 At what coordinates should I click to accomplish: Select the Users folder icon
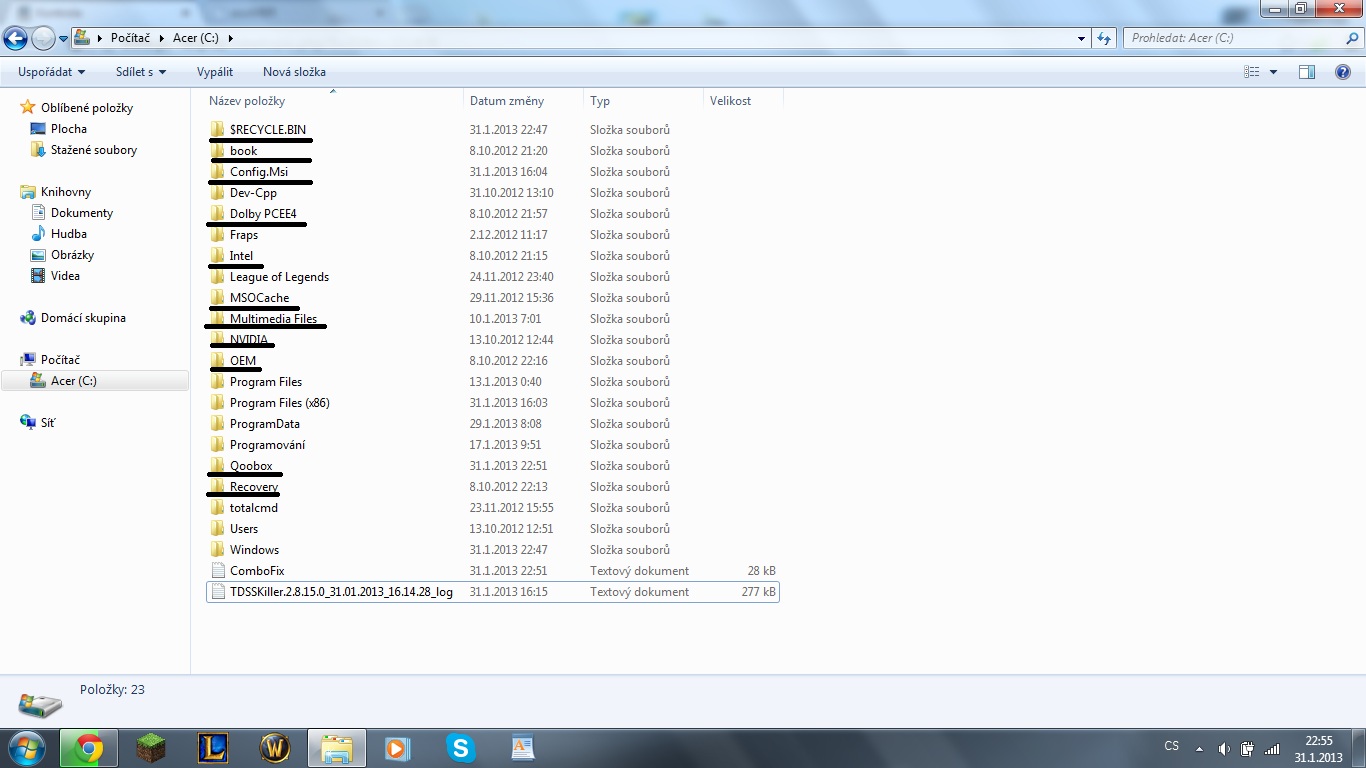click(x=218, y=529)
